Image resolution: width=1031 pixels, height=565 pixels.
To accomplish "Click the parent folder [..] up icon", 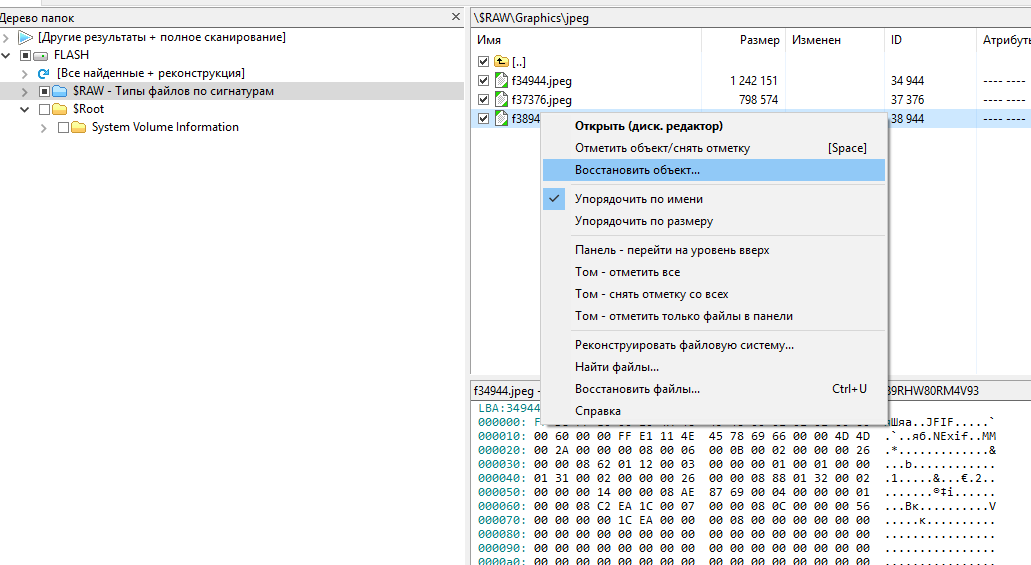I will coord(502,62).
